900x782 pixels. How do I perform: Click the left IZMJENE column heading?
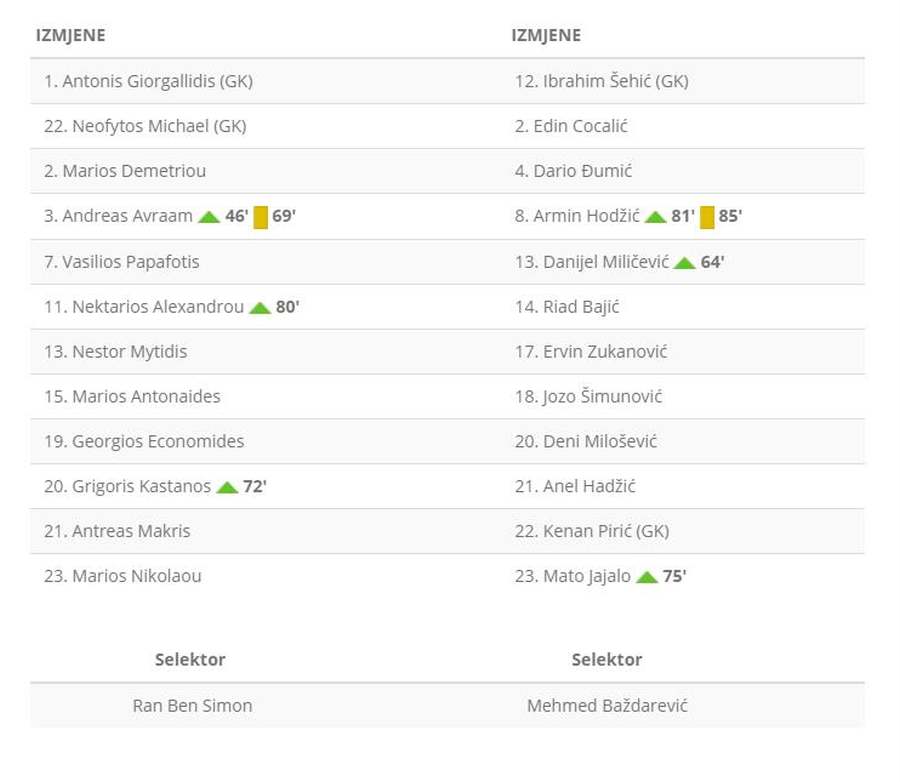click(71, 36)
